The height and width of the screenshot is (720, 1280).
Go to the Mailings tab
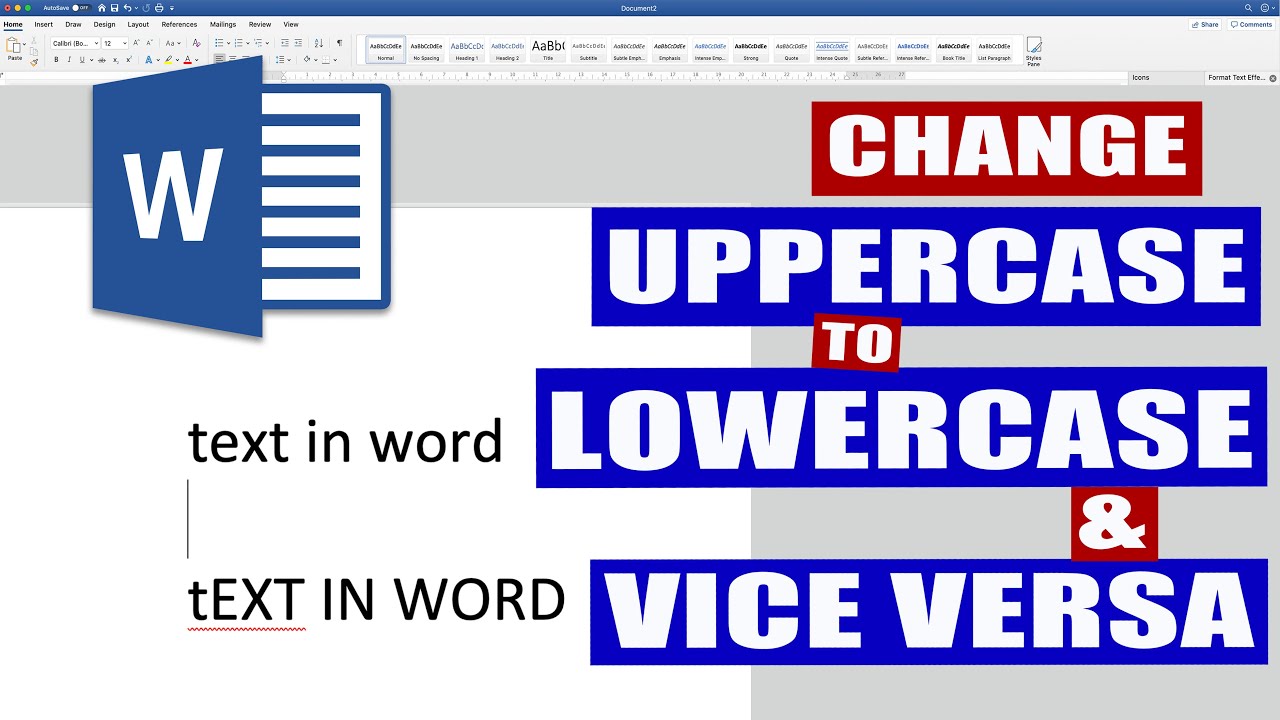pos(223,24)
